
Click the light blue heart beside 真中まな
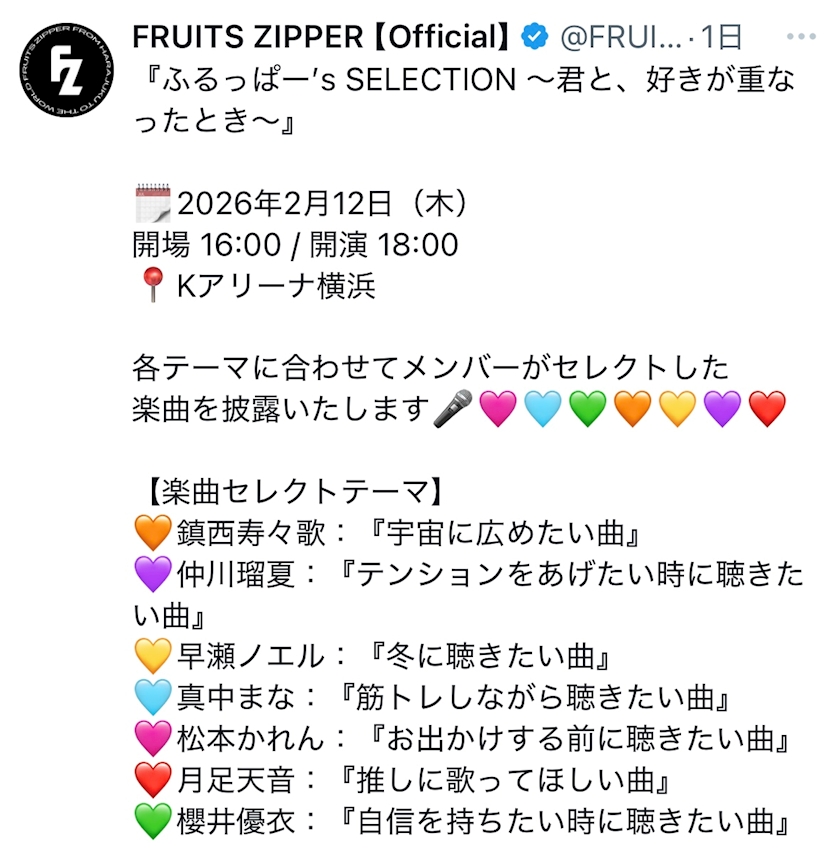152,697
